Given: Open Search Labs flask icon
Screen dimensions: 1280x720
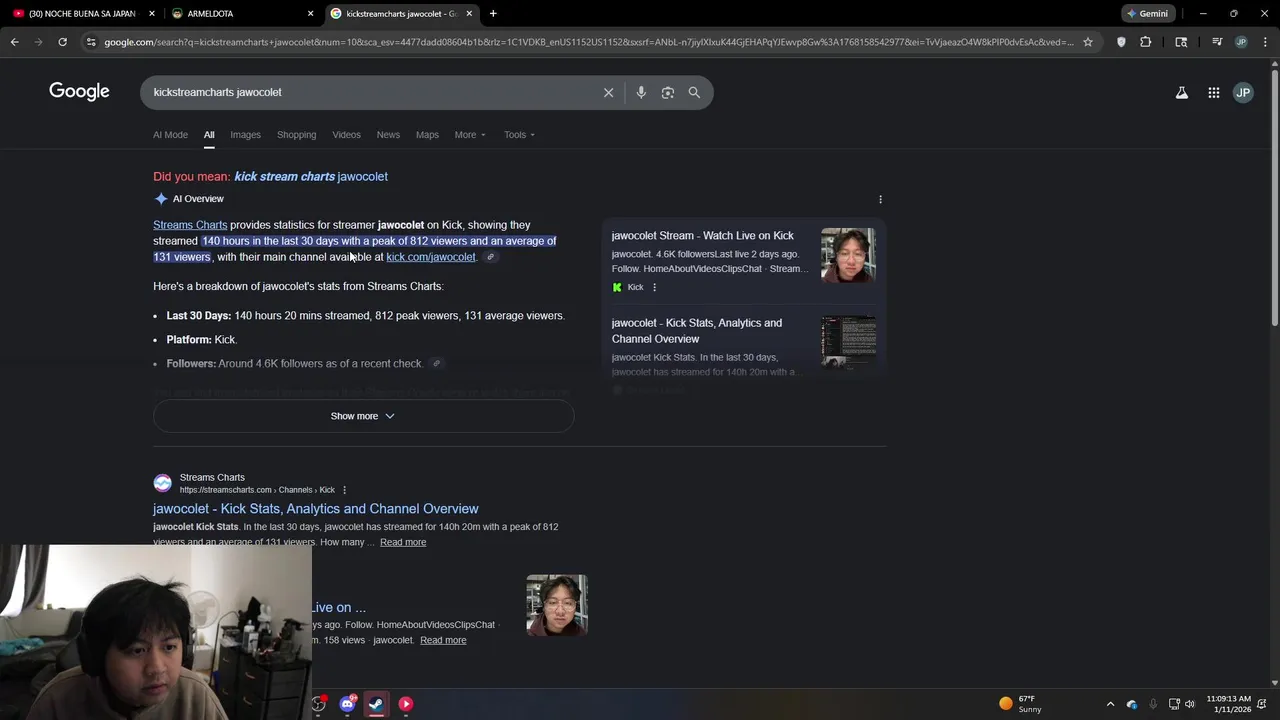Looking at the screenshot, I should point(1182,92).
